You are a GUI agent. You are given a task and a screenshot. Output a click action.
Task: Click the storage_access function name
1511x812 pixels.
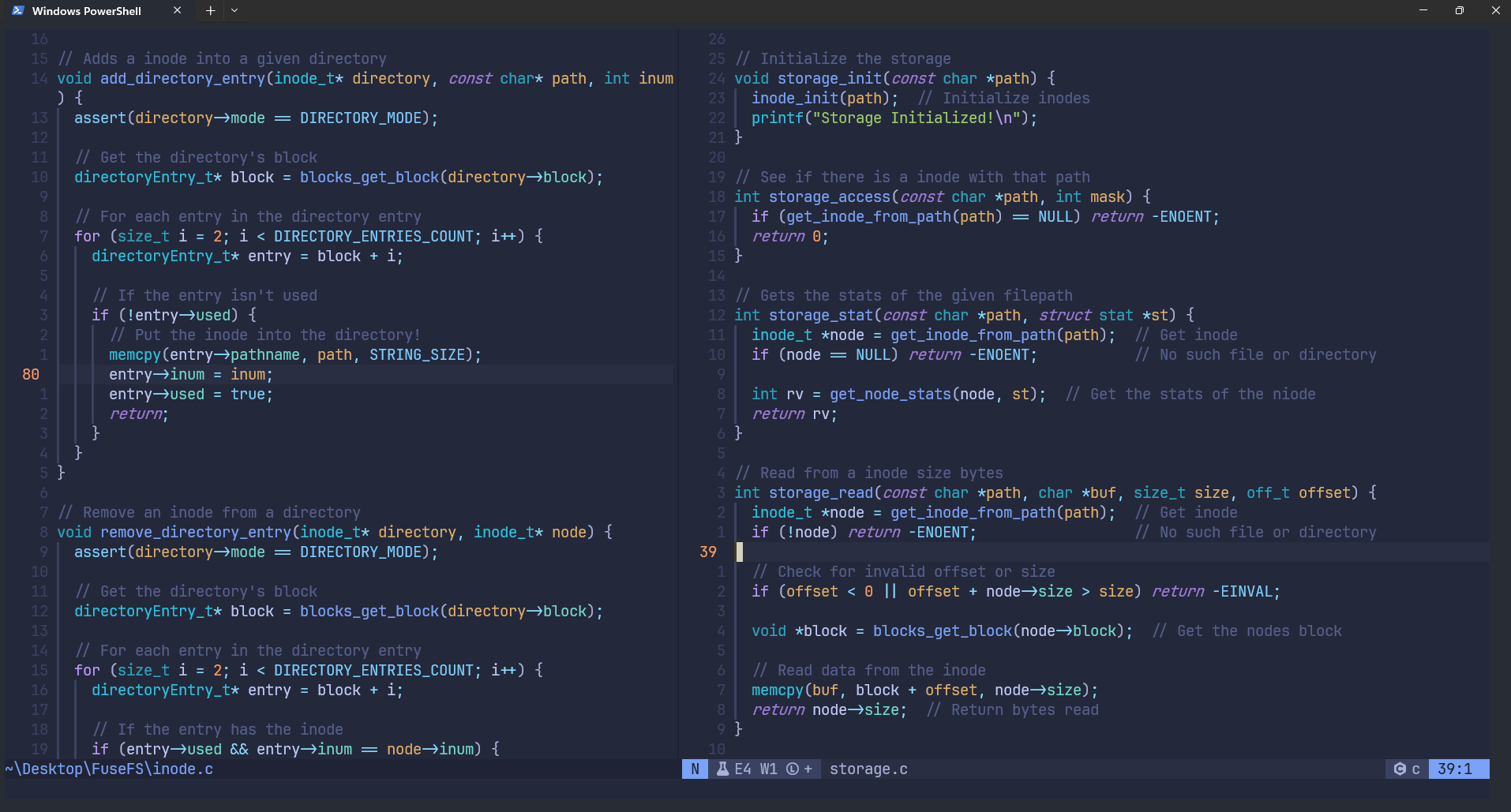click(x=830, y=196)
